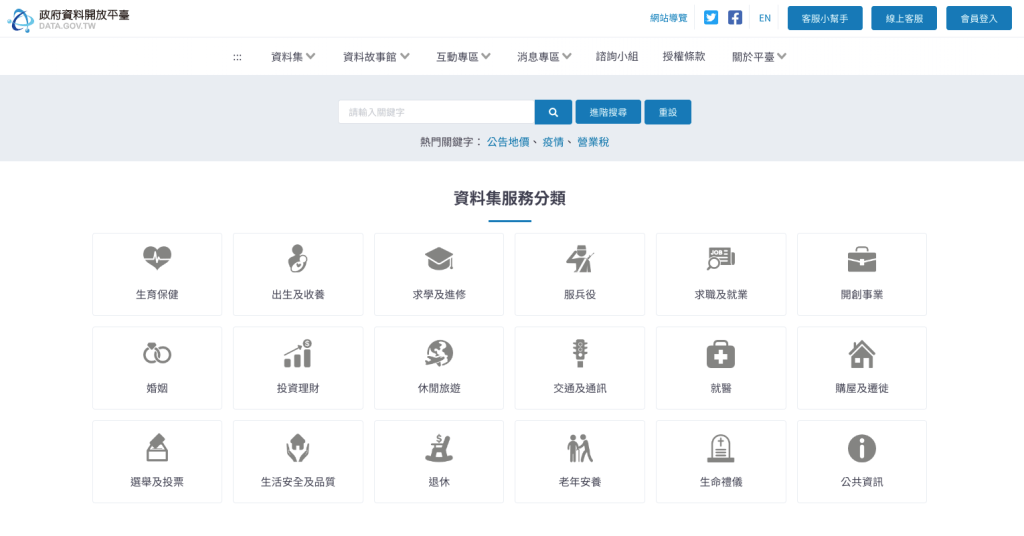Viewport: 1024px width, 536px height.
Task: Open the 網站導覽 sitemap link
Action: click(x=669, y=18)
